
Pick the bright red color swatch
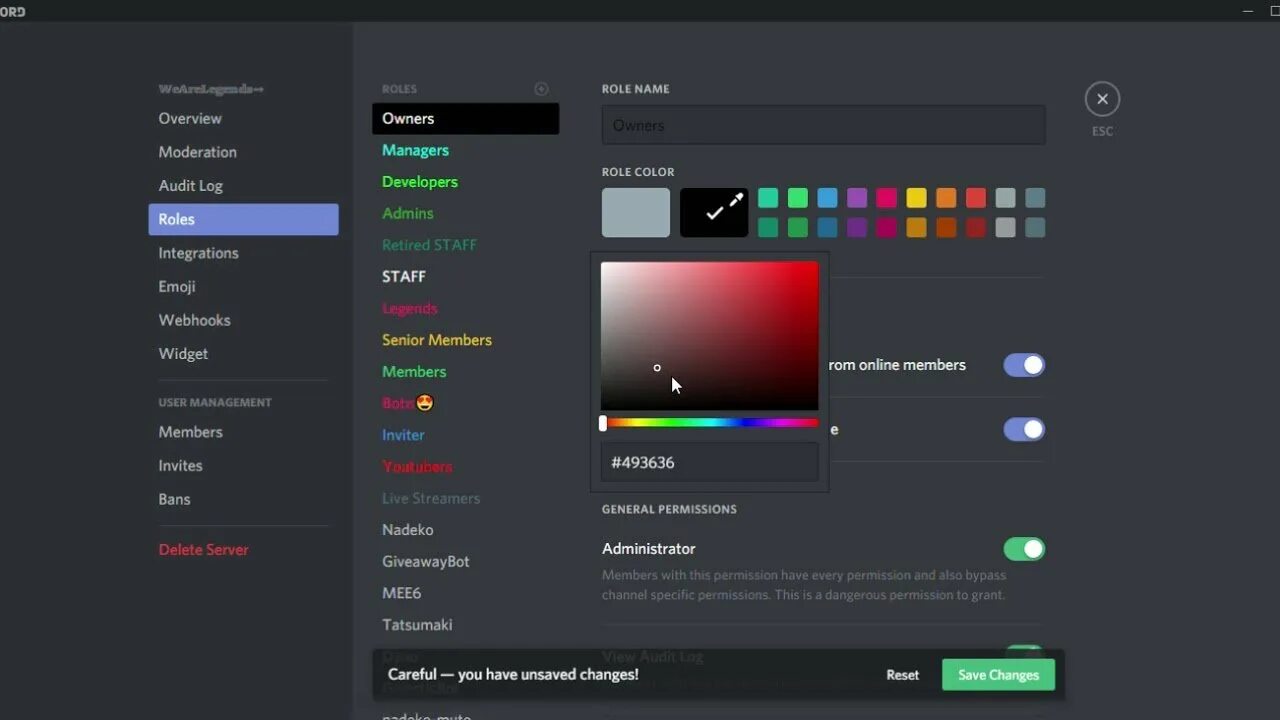[x=976, y=198]
